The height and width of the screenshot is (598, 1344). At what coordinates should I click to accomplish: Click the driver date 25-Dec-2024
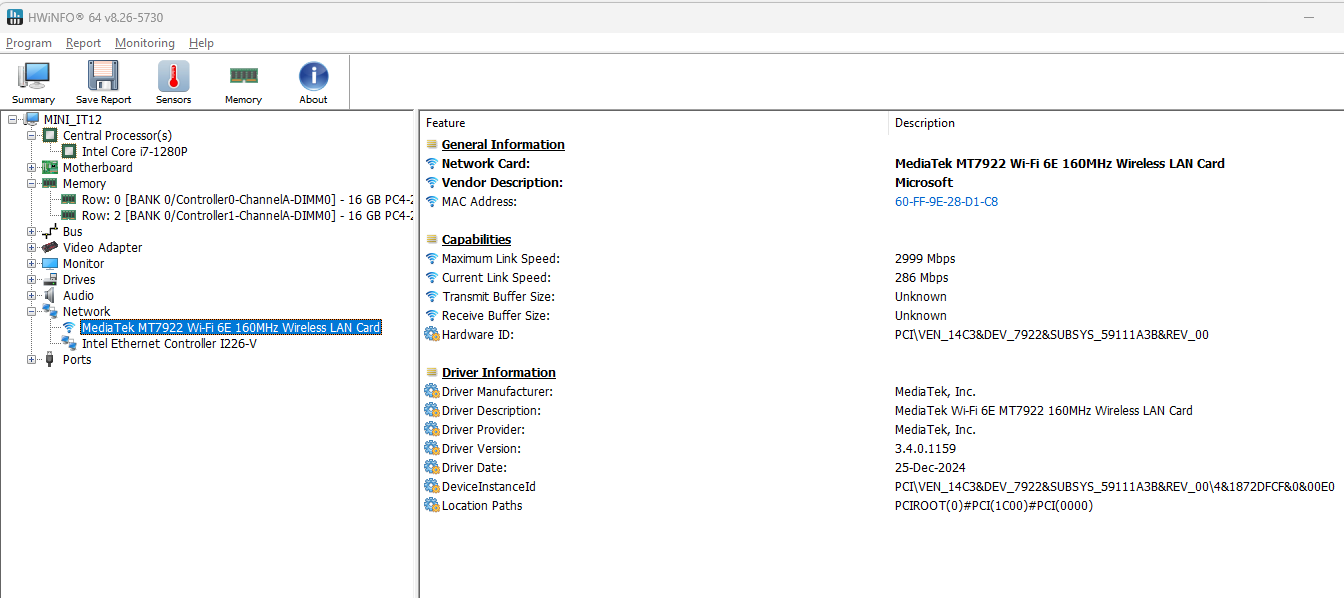click(930, 468)
